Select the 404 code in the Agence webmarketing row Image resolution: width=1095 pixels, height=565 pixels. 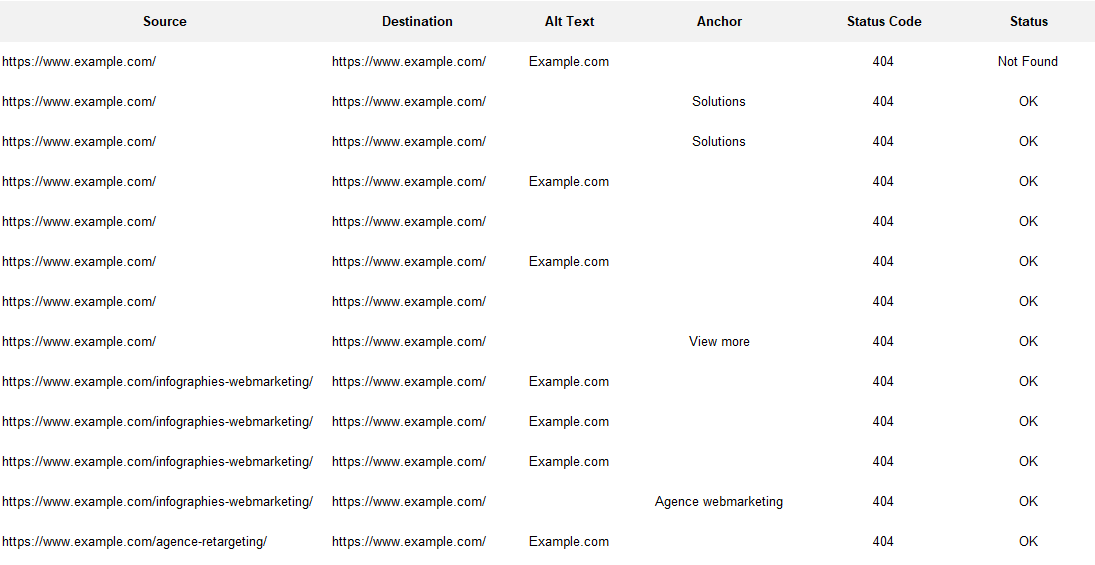click(883, 501)
